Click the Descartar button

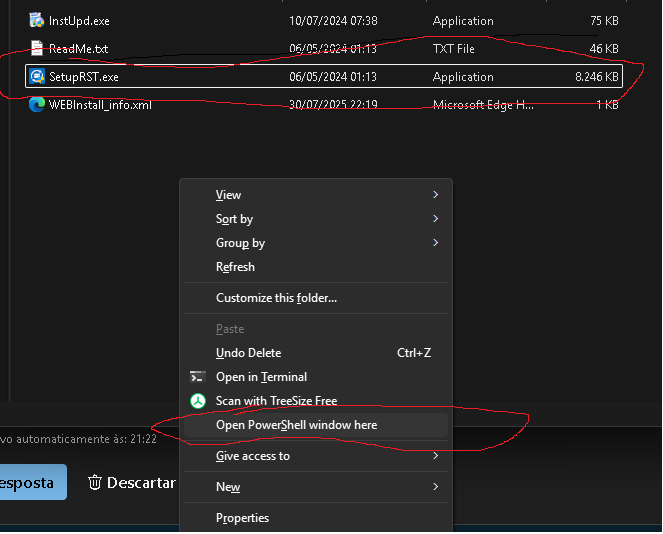point(132,482)
